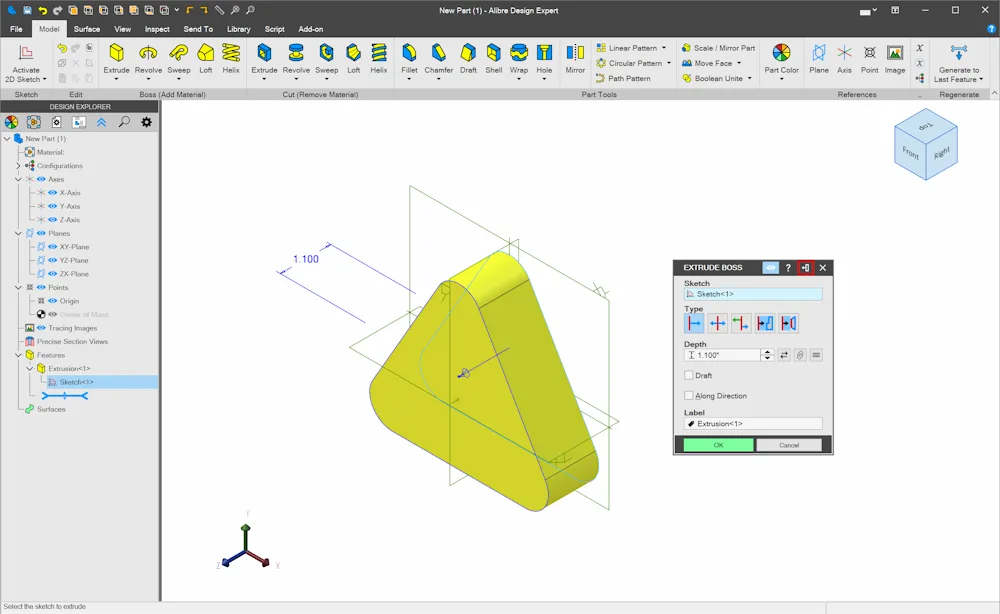This screenshot has width=1000, height=614.
Task: Open the Inspect menu tab
Action: point(157,29)
